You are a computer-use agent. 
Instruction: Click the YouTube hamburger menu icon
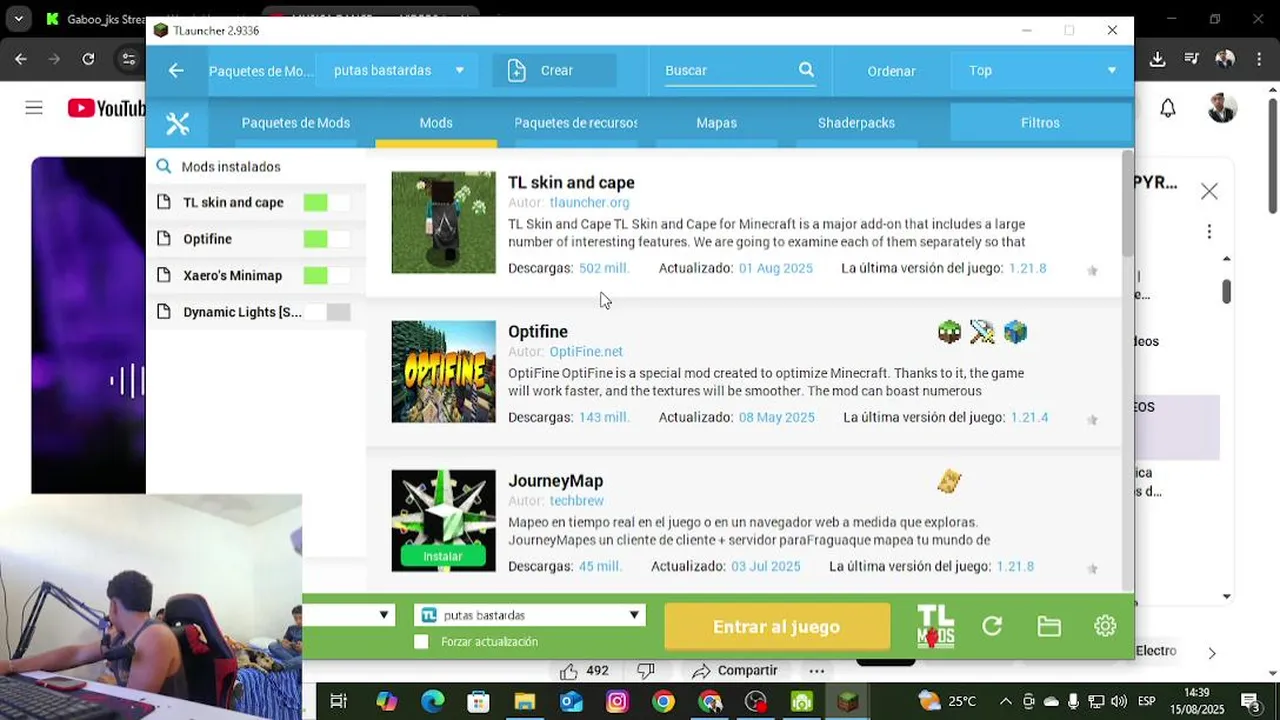[x=34, y=108]
